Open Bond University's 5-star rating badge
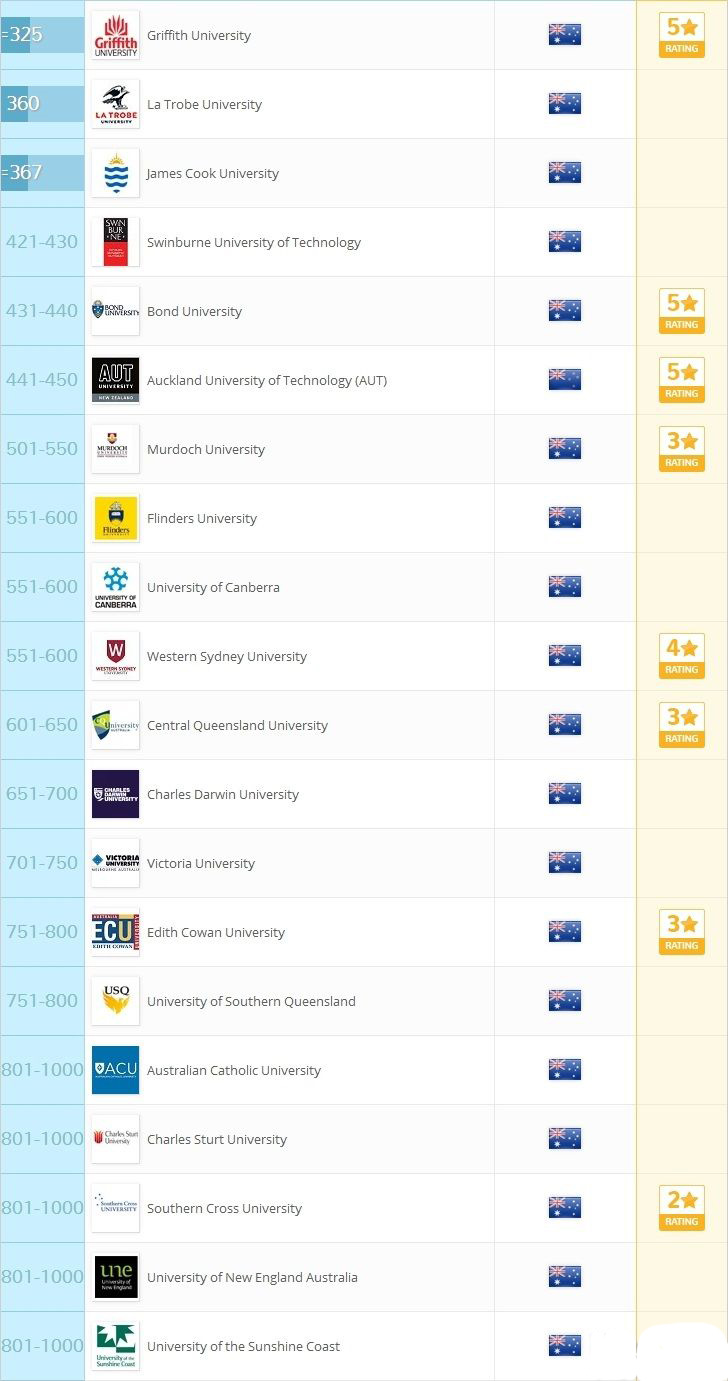Screen dimensions: 728x1381 [x=682, y=311]
